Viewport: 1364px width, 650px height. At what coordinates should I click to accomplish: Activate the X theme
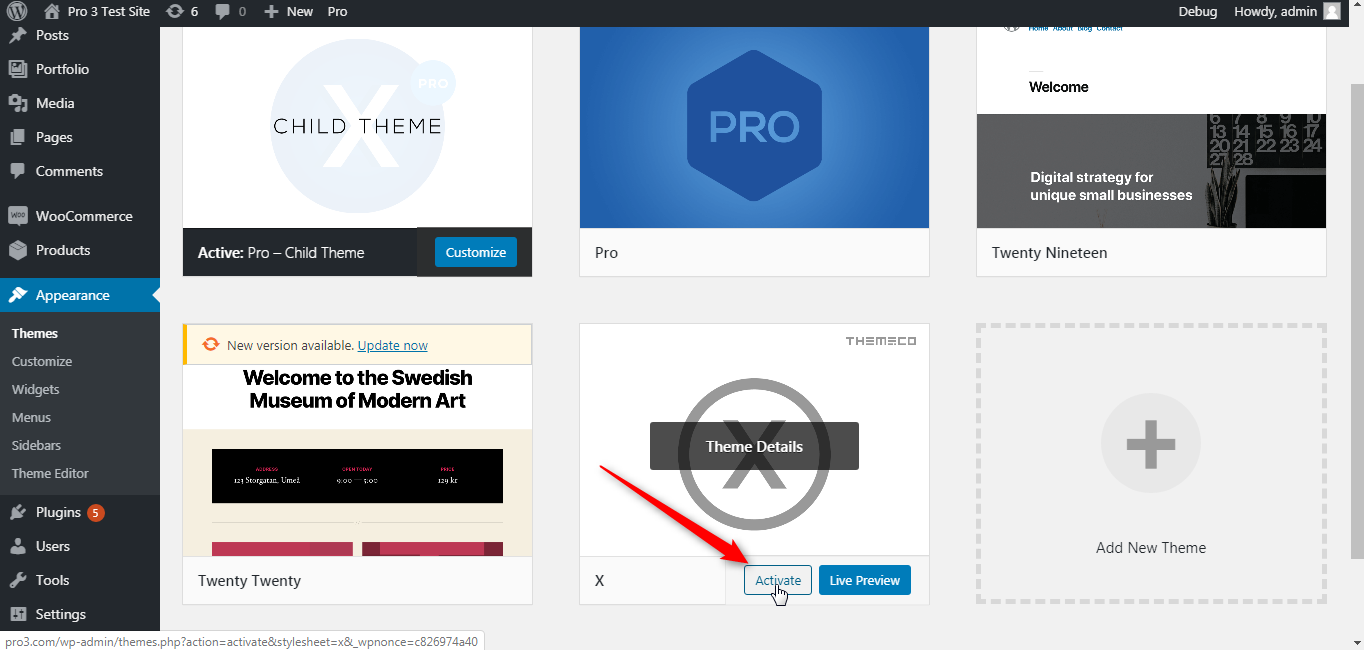(x=777, y=580)
